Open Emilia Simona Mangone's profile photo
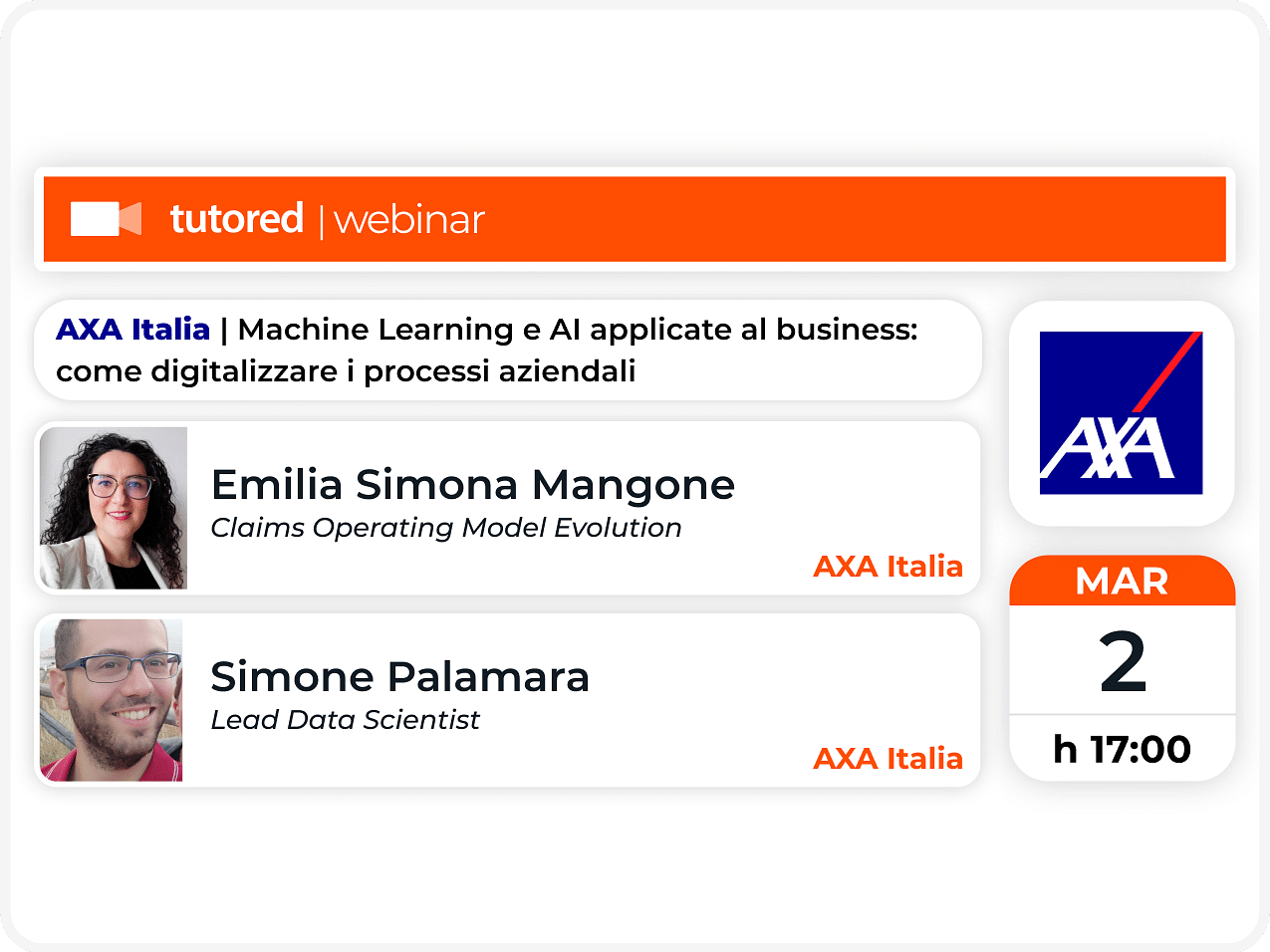Viewport: 1270px width, 952px height. [114, 508]
